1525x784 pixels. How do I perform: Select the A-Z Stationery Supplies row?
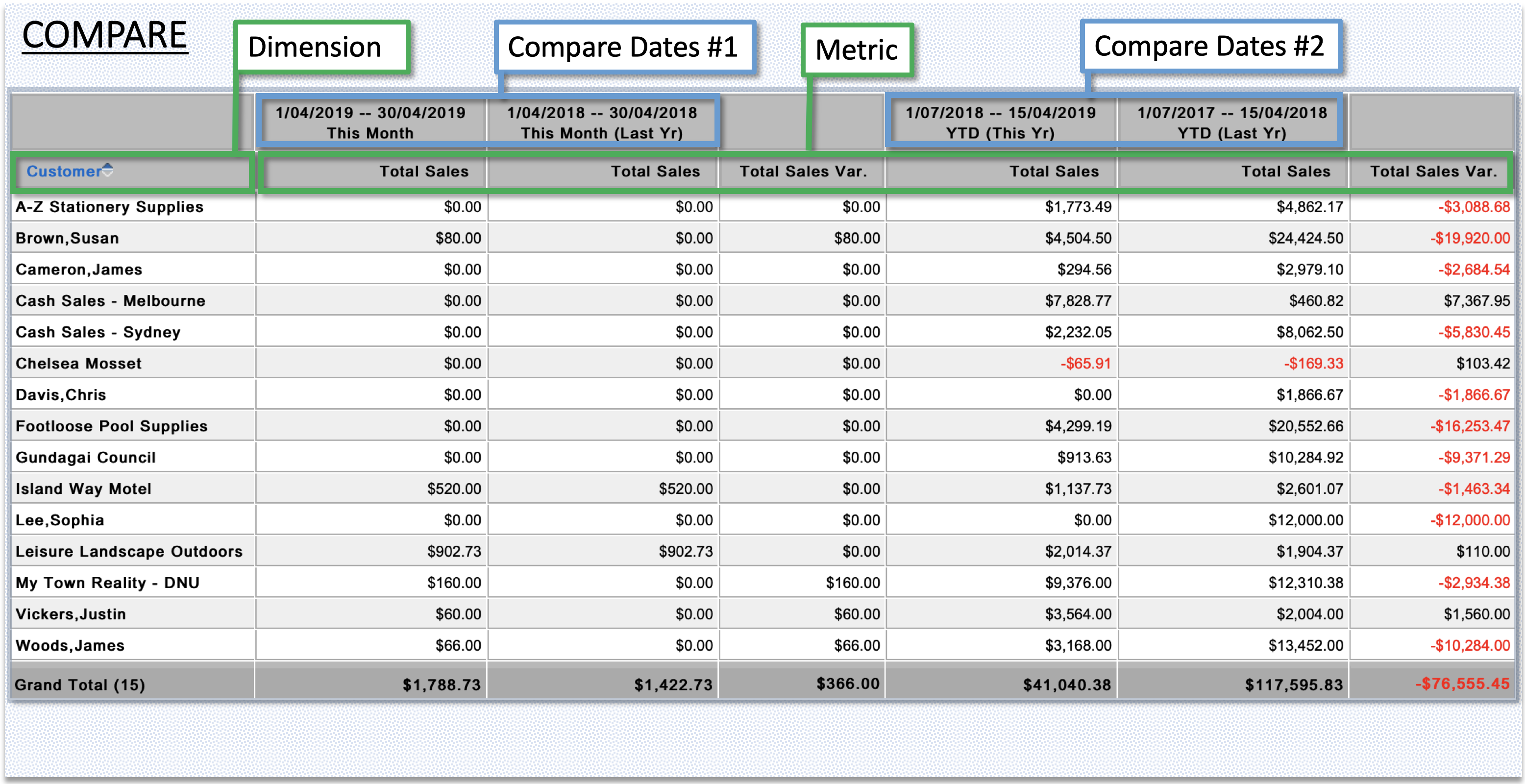coord(762,207)
